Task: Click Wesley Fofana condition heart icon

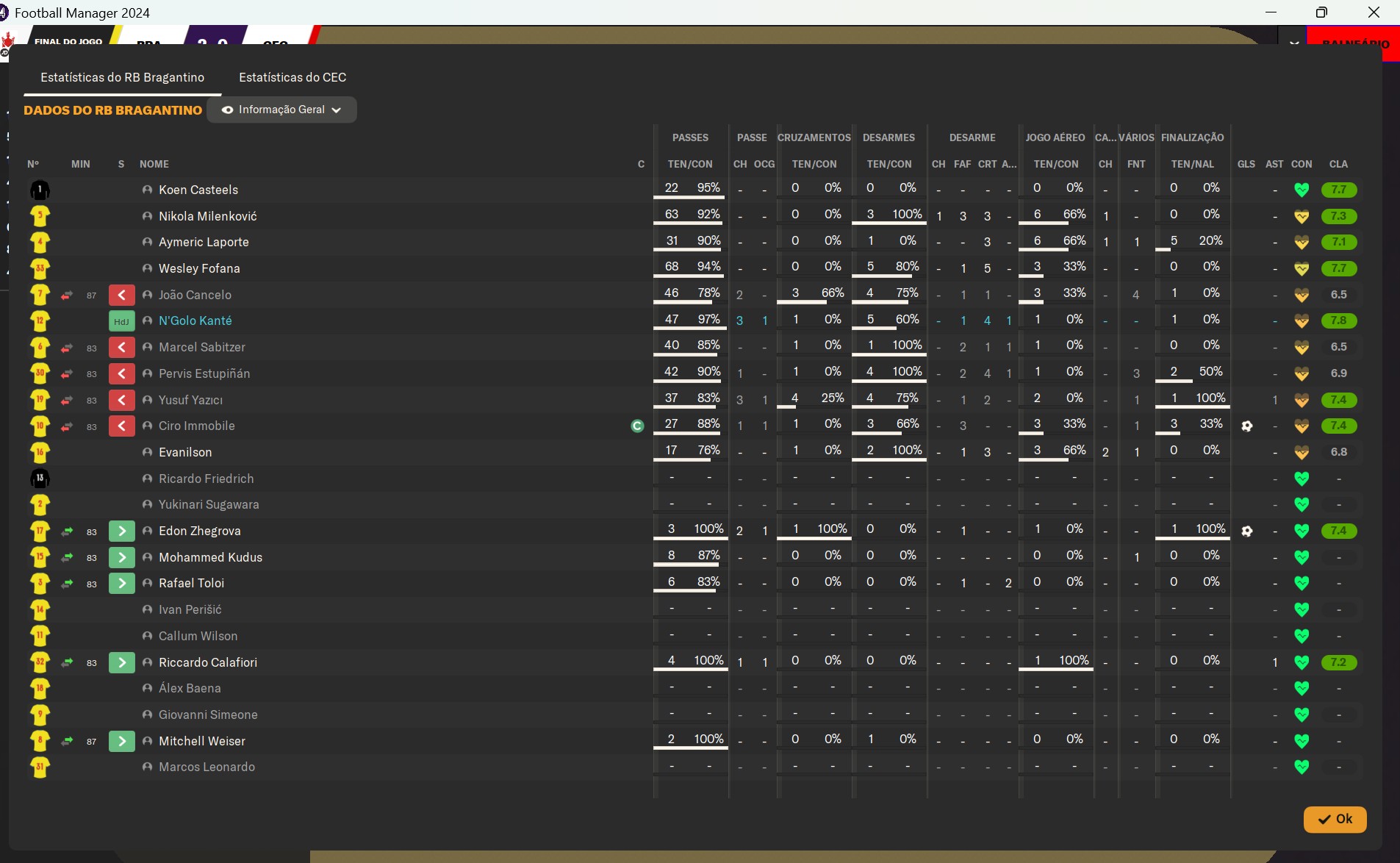Action: [1302, 269]
